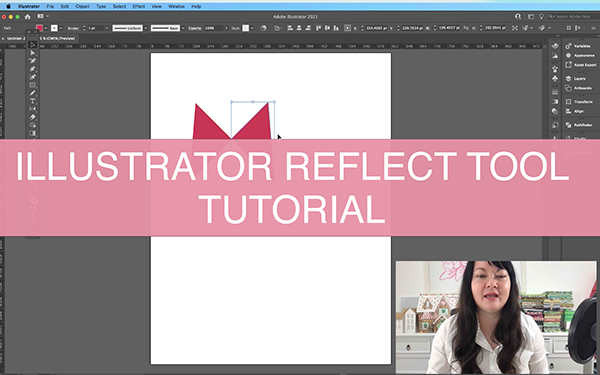Open the Transform panel
The width and height of the screenshot is (600, 375).
tap(579, 102)
